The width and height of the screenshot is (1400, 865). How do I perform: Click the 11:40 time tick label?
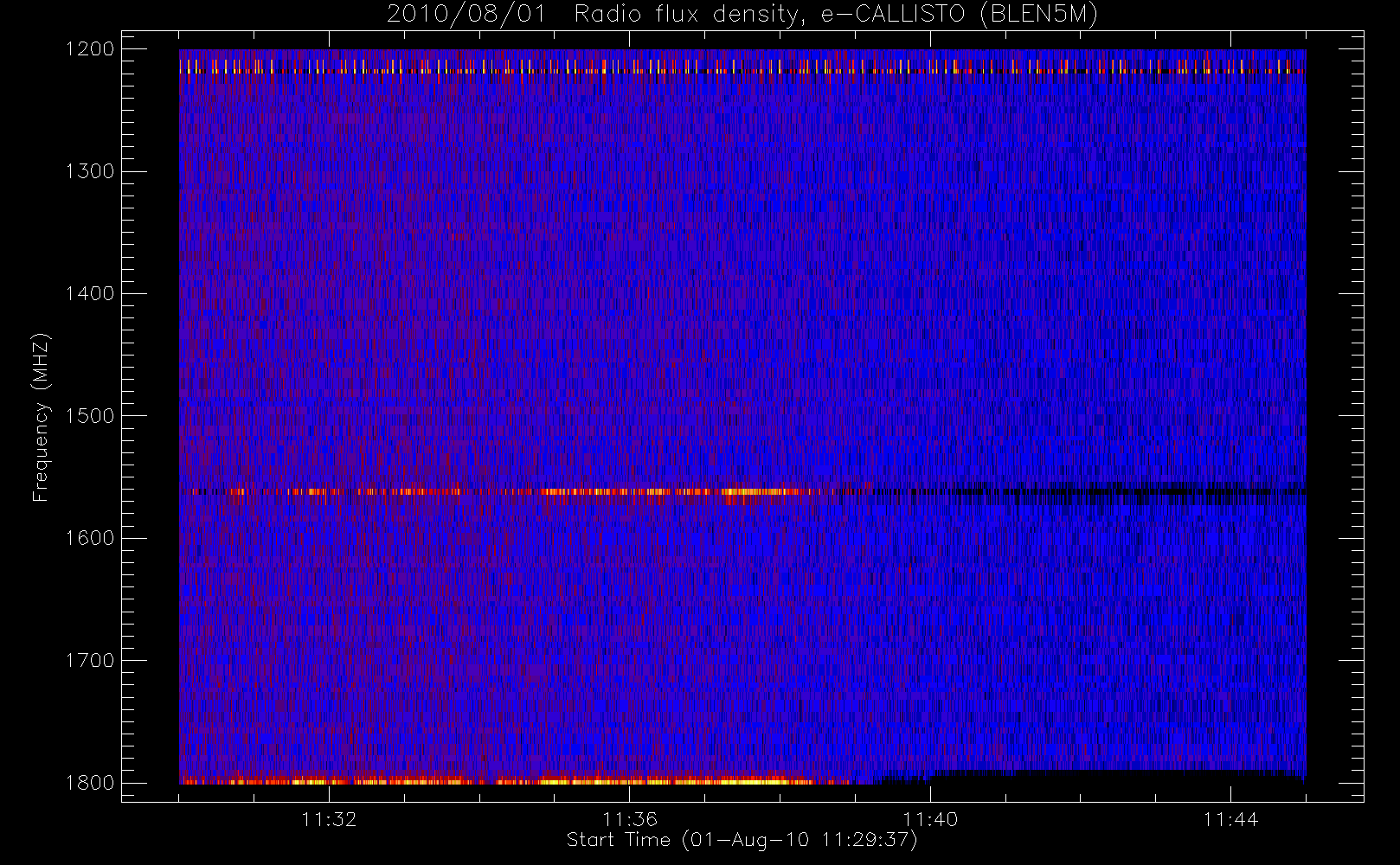(x=930, y=819)
